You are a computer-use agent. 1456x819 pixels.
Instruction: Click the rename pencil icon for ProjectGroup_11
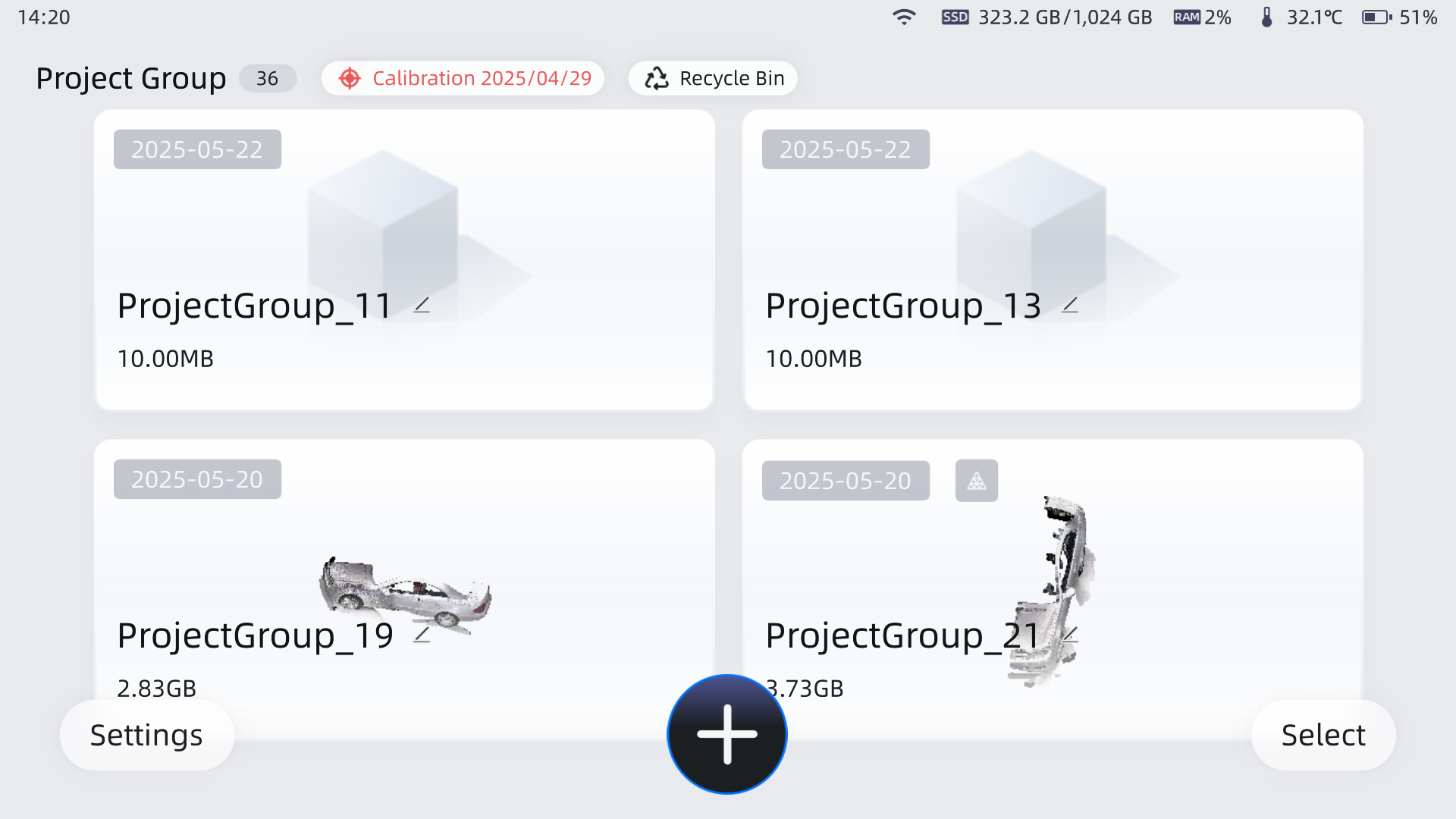pos(422,306)
